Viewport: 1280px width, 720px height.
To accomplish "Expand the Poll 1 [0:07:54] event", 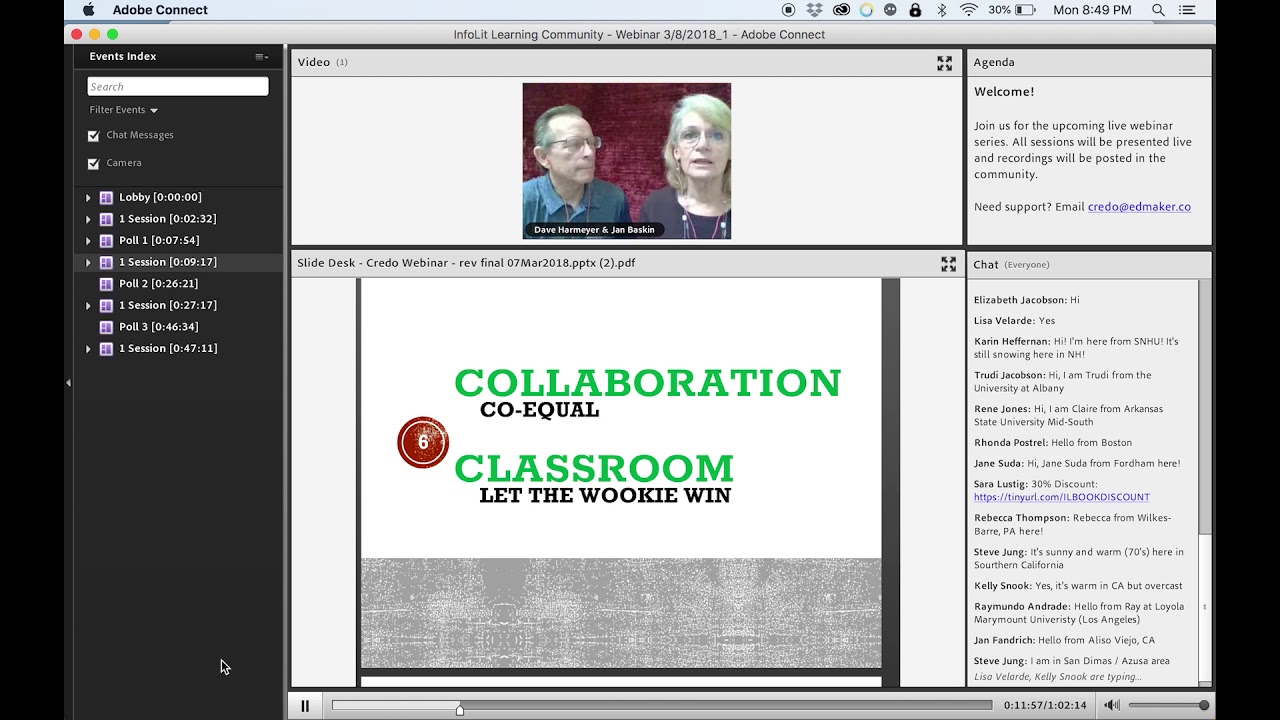I will [88, 241].
